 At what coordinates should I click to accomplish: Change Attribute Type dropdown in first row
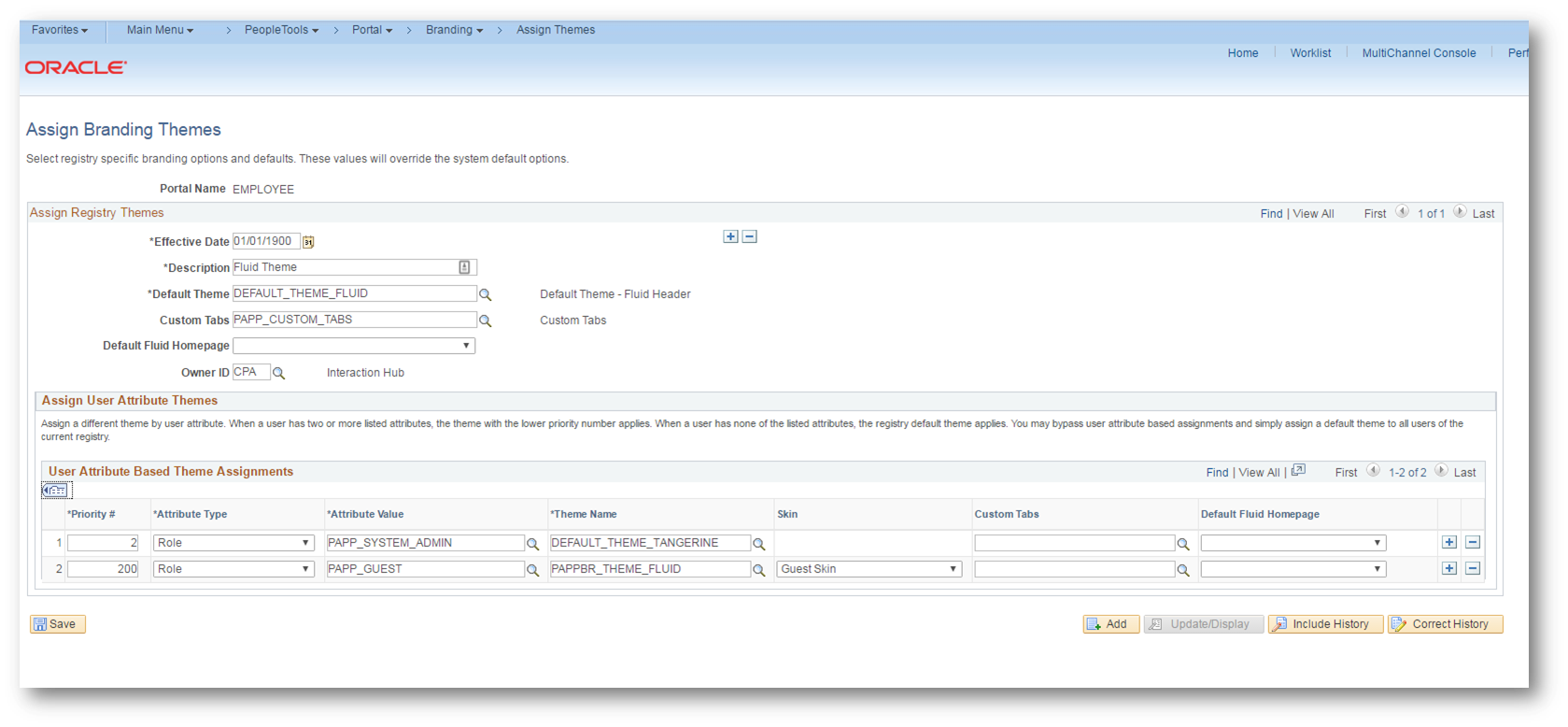click(x=233, y=543)
